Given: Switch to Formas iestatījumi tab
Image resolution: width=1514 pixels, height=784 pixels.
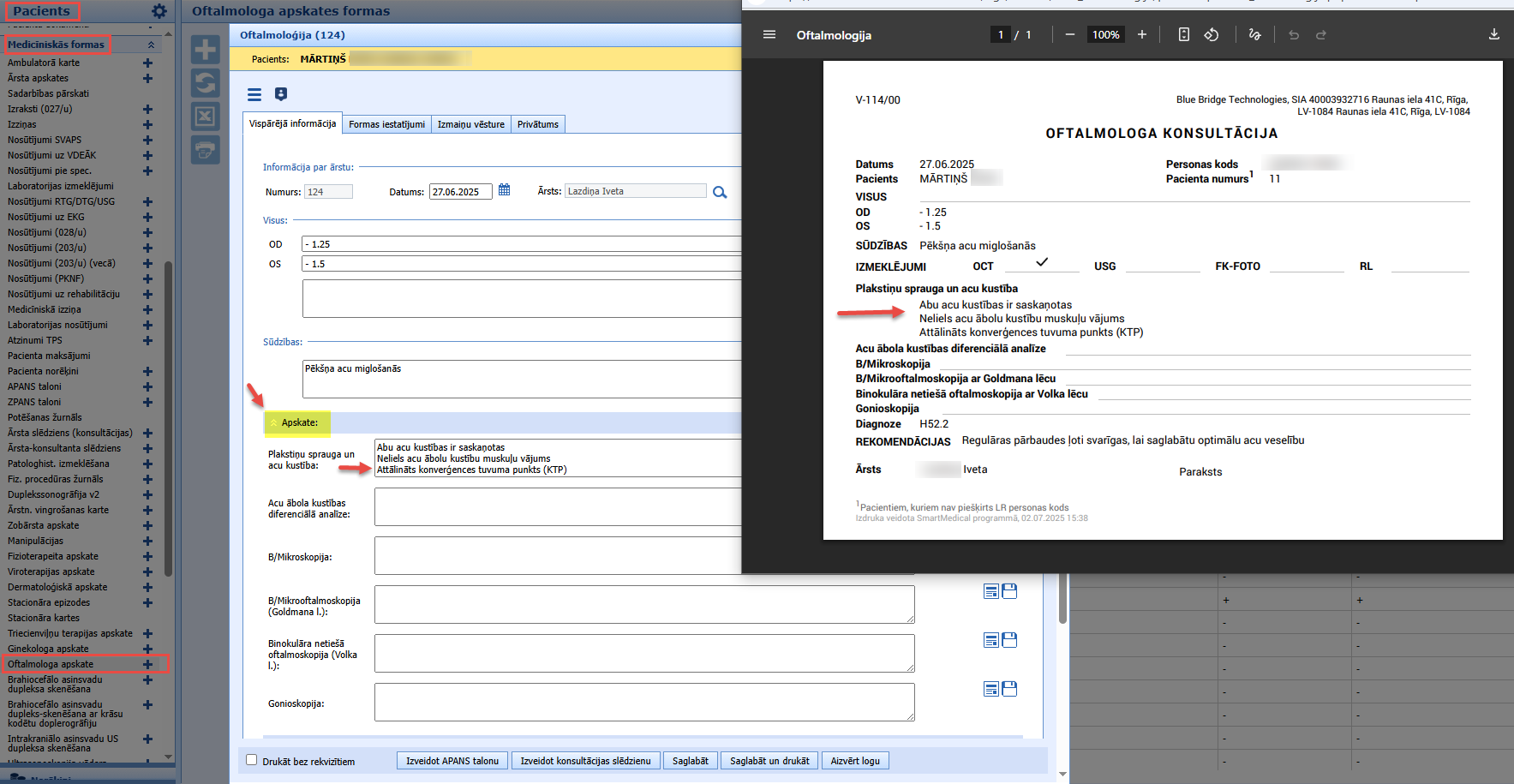Looking at the screenshot, I should [x=386, y=124].
